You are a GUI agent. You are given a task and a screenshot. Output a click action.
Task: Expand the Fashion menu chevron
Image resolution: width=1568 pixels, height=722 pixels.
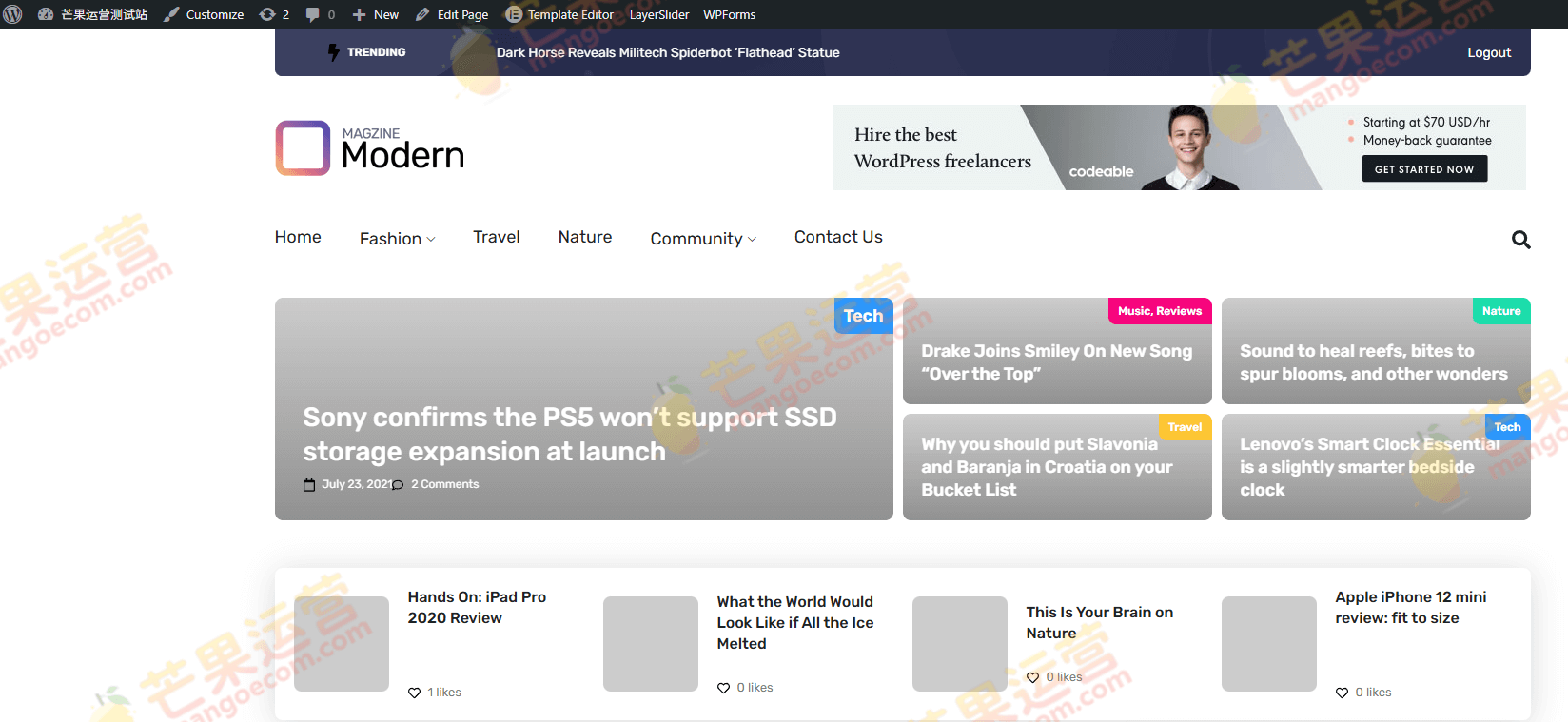tap(431, 240)
